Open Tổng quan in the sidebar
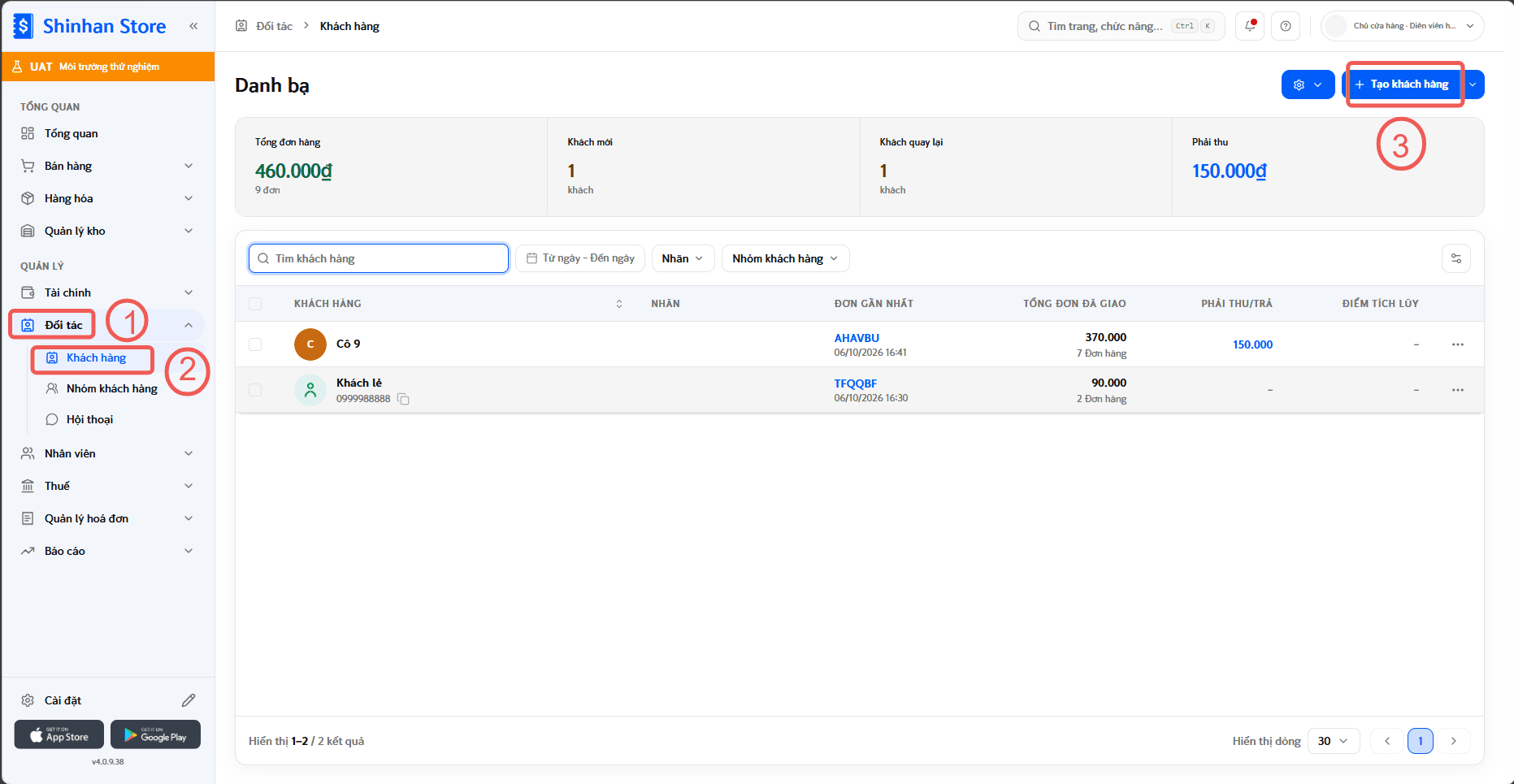Viewport: 1514px width, 784px height. click(x=107, y=133)
